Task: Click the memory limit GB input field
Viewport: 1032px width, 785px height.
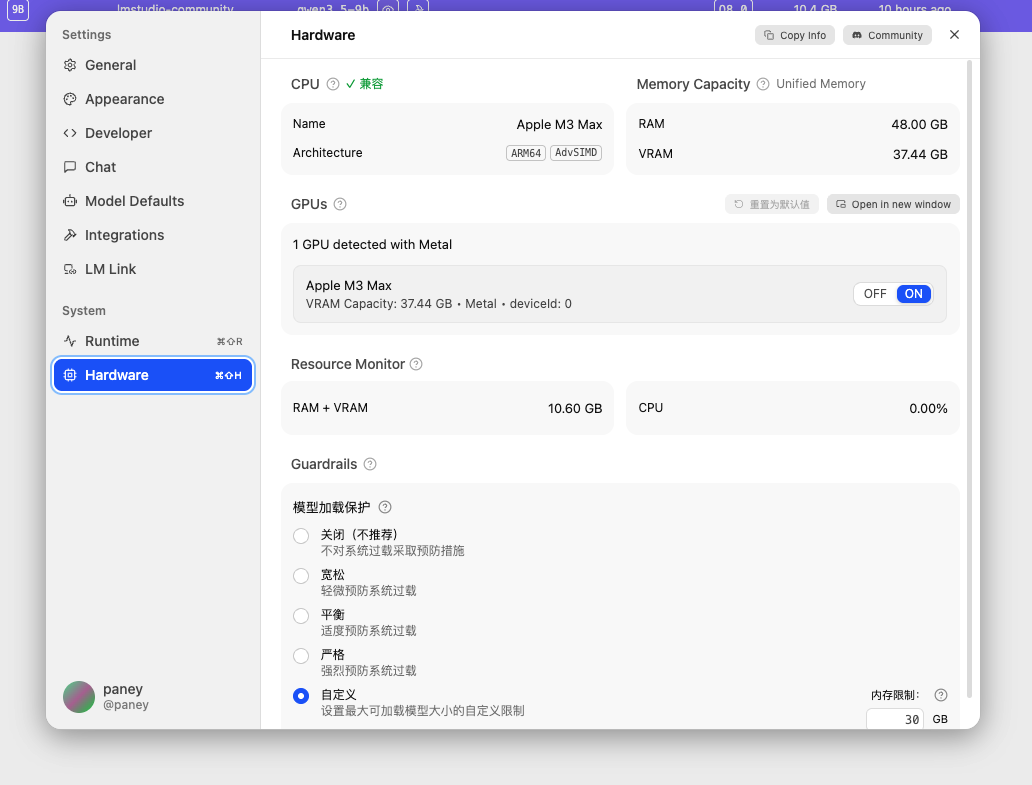Action: (x=895, y=719)
